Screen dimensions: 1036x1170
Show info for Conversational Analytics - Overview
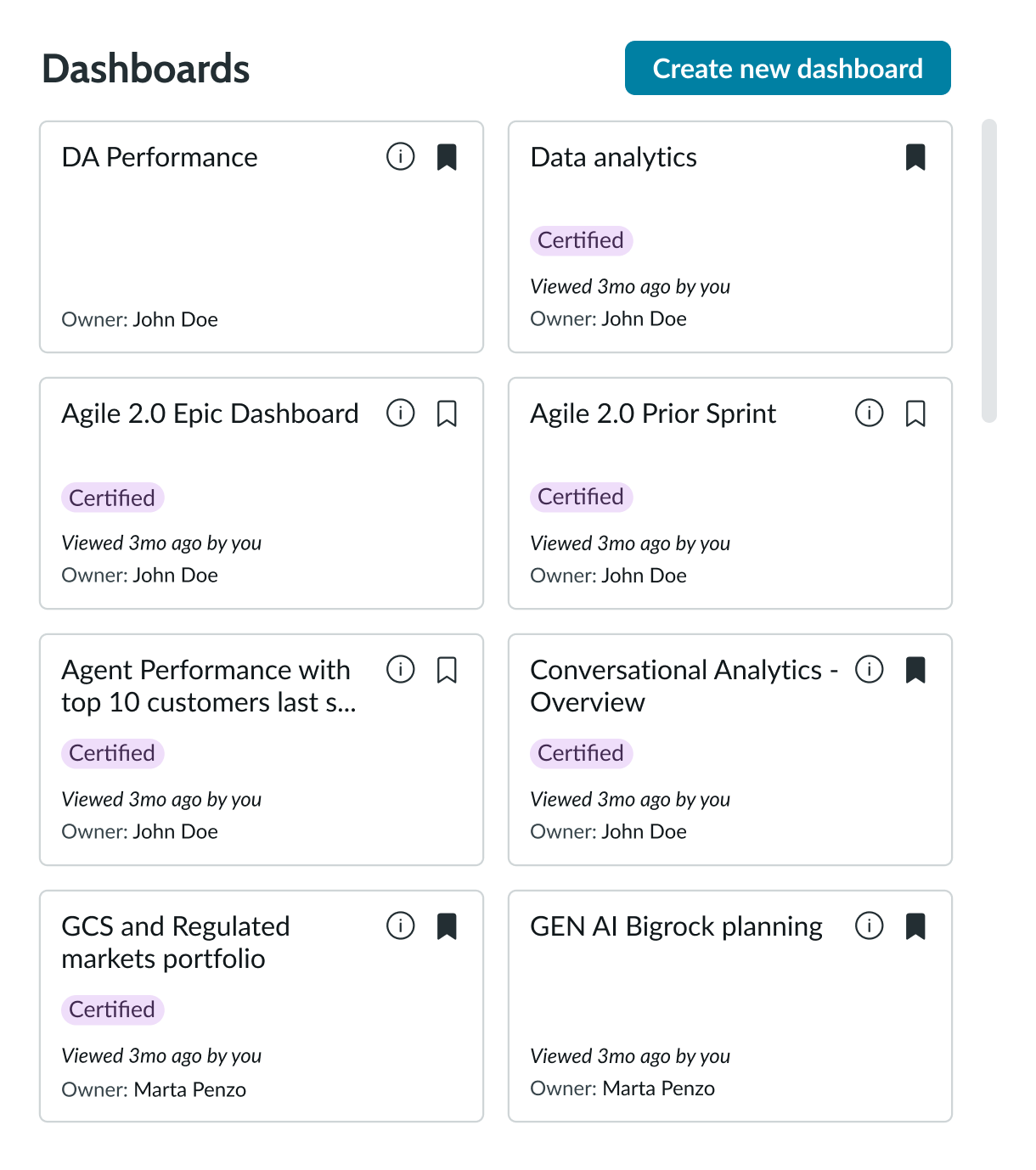coord(869,671)
